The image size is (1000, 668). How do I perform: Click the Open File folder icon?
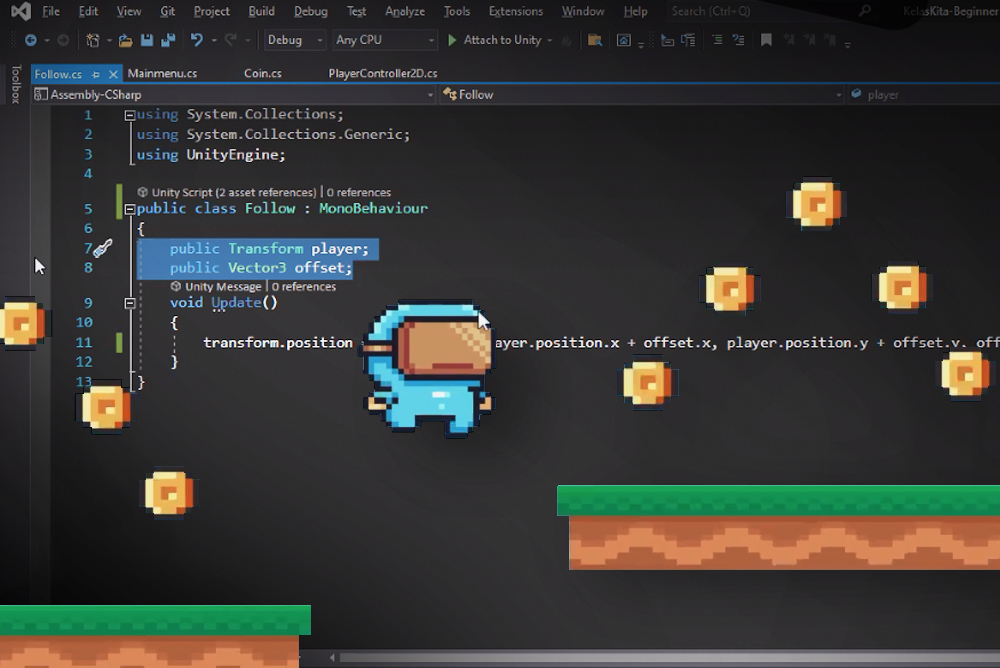[x=126, y=40]
